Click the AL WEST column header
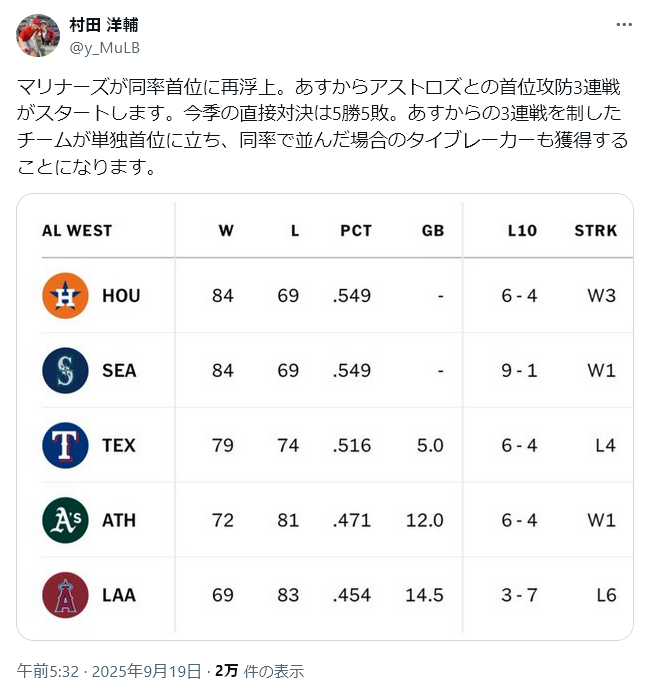 (77, 231)
